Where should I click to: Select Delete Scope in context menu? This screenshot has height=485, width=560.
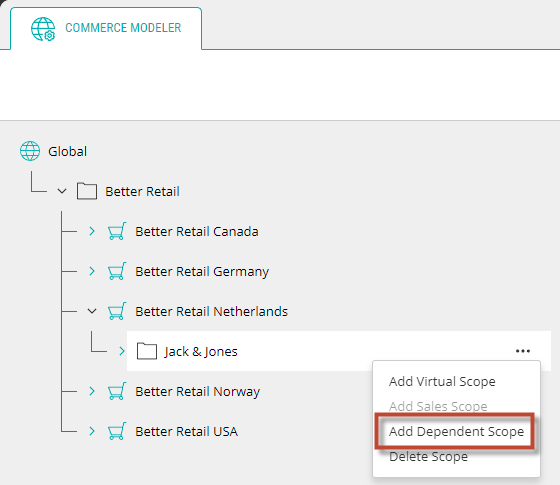pyautogui.click(x=428, y=456)
